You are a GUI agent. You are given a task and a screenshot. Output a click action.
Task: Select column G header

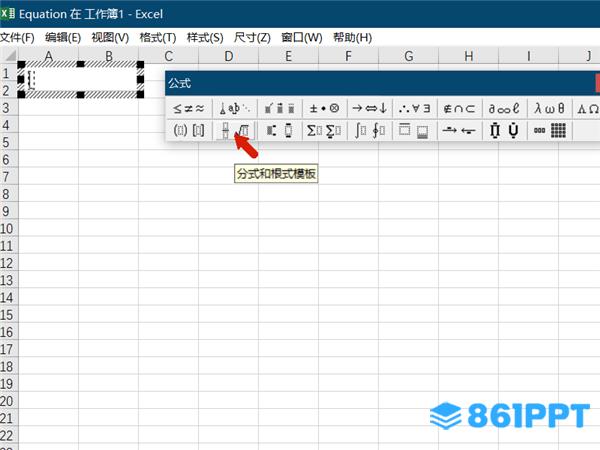click(x=408, y=56)
